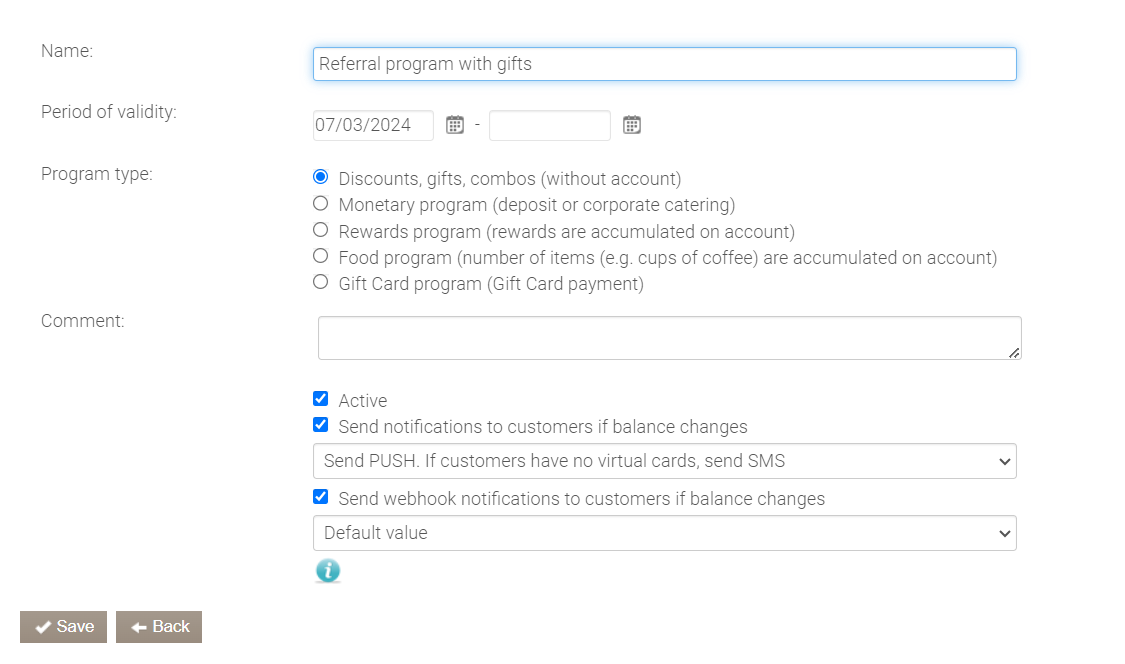Image resolution: width=1125 pixels, height=664 pixels.
Task: Expand the Default value dropdown
Action: pyautogui.click(x=664, y=533)
